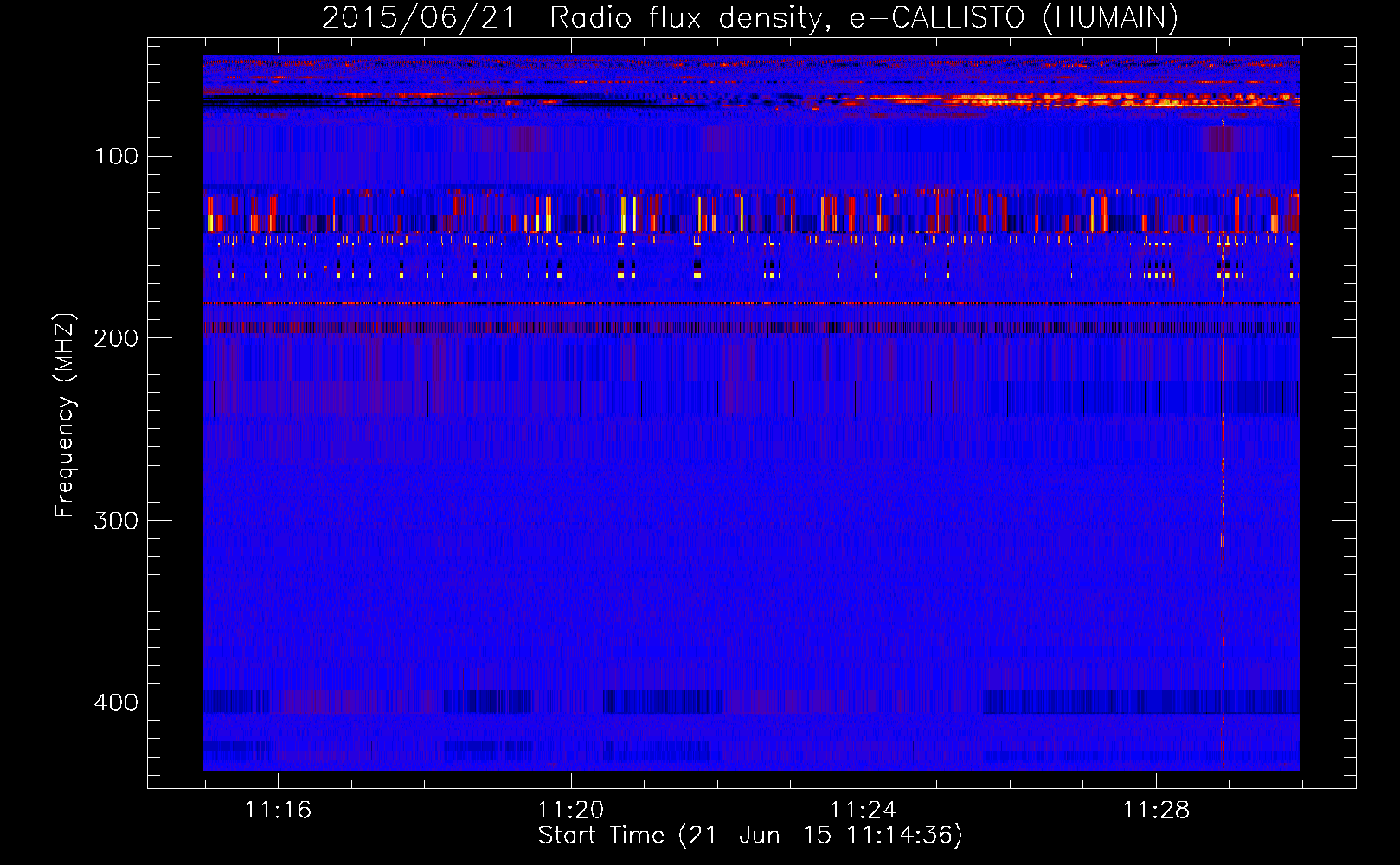Viewport: 1400px width, 865px height.
Task: Click the 'Start Time (21-Jun-15 11:14:36)' axis label
Action: [x=750, y=836]
